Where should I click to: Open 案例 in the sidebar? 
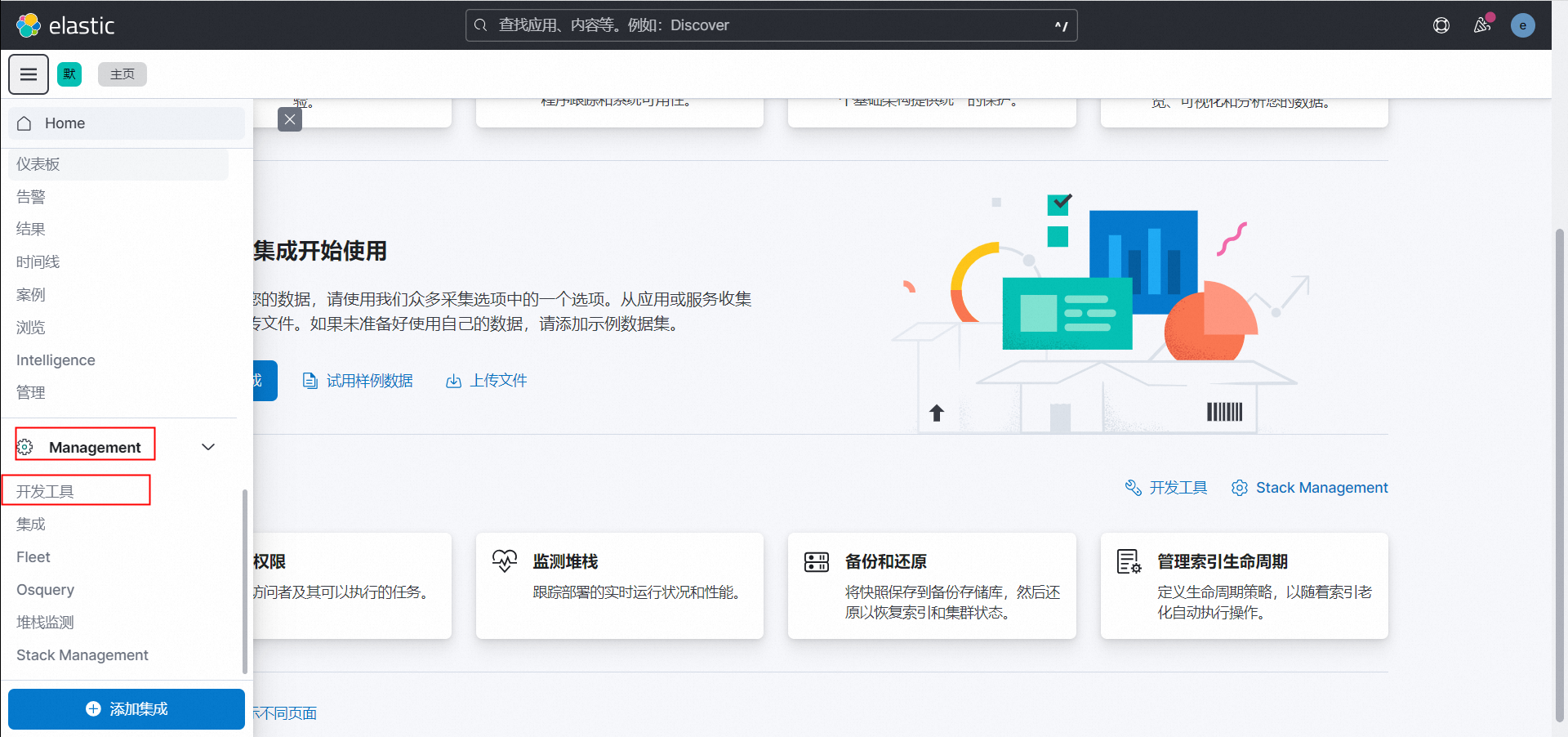pyautogui.click(x=31, y=295)
